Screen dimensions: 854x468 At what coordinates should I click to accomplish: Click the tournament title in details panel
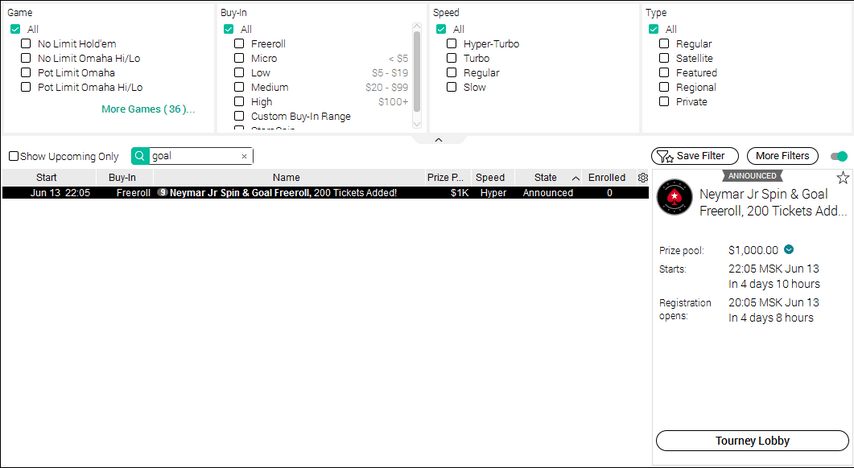(x=773, y=203)
